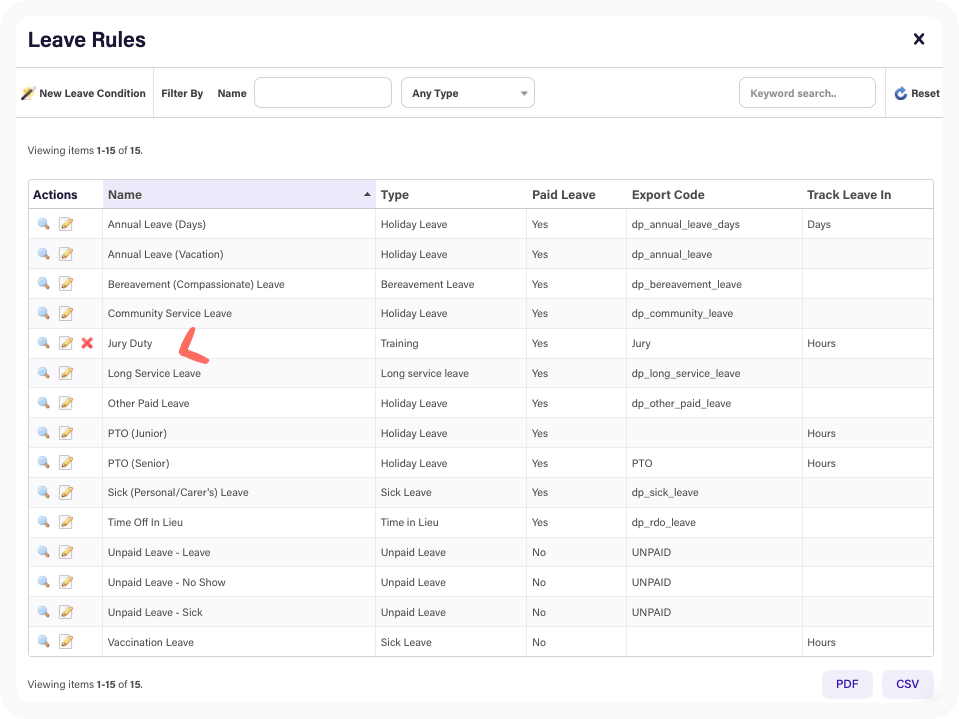Click the Days value in Track Leave In

(x=818, y=224)
